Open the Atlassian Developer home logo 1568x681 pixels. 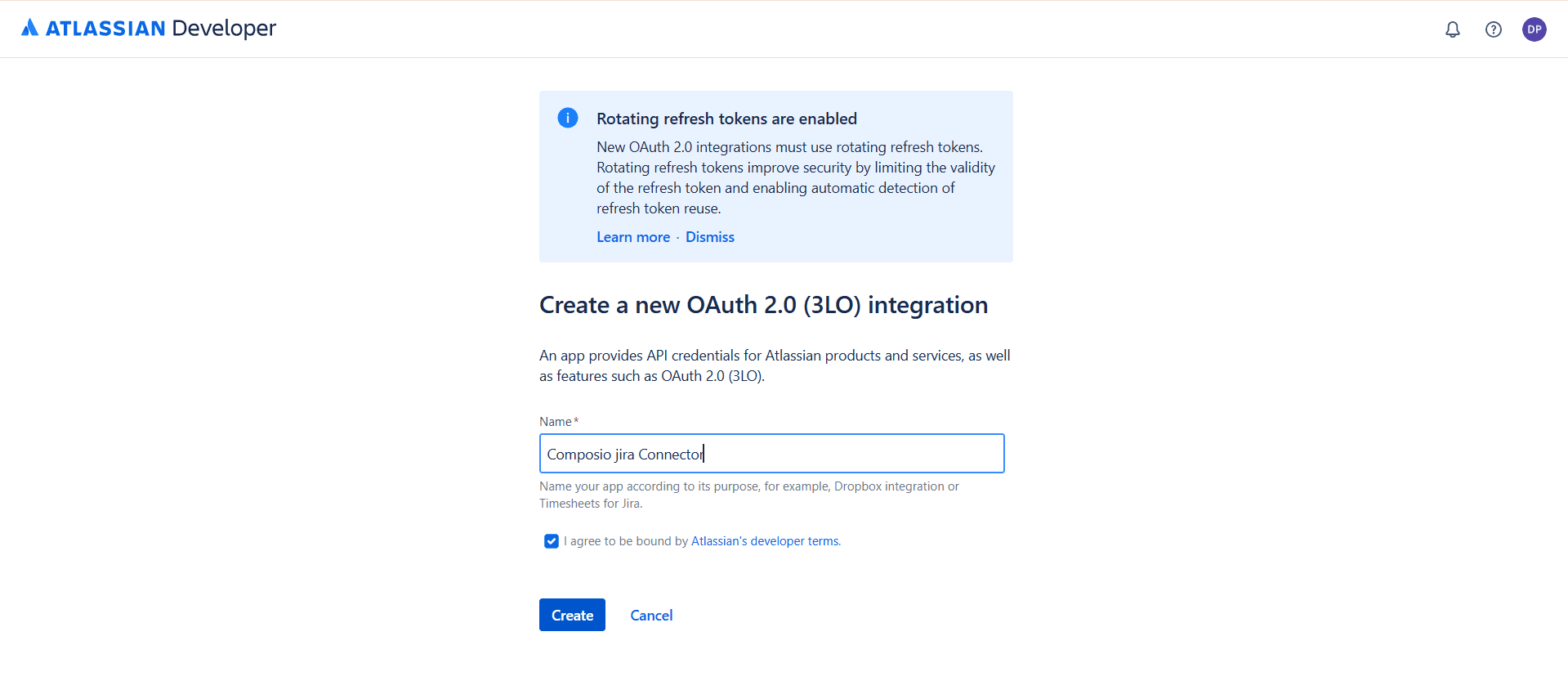click(149, 29)
